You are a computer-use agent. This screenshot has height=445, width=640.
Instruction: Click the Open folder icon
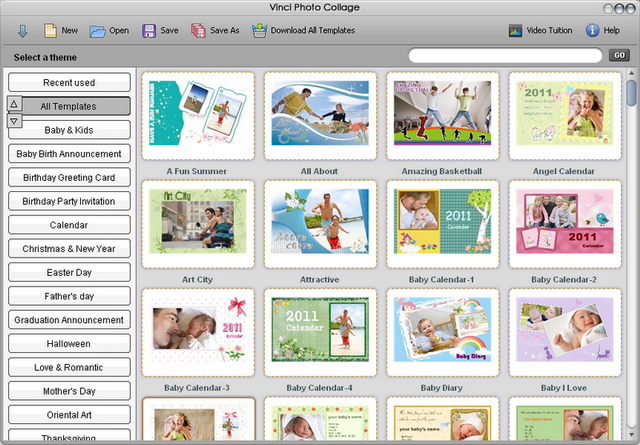[x=98, y=31]
